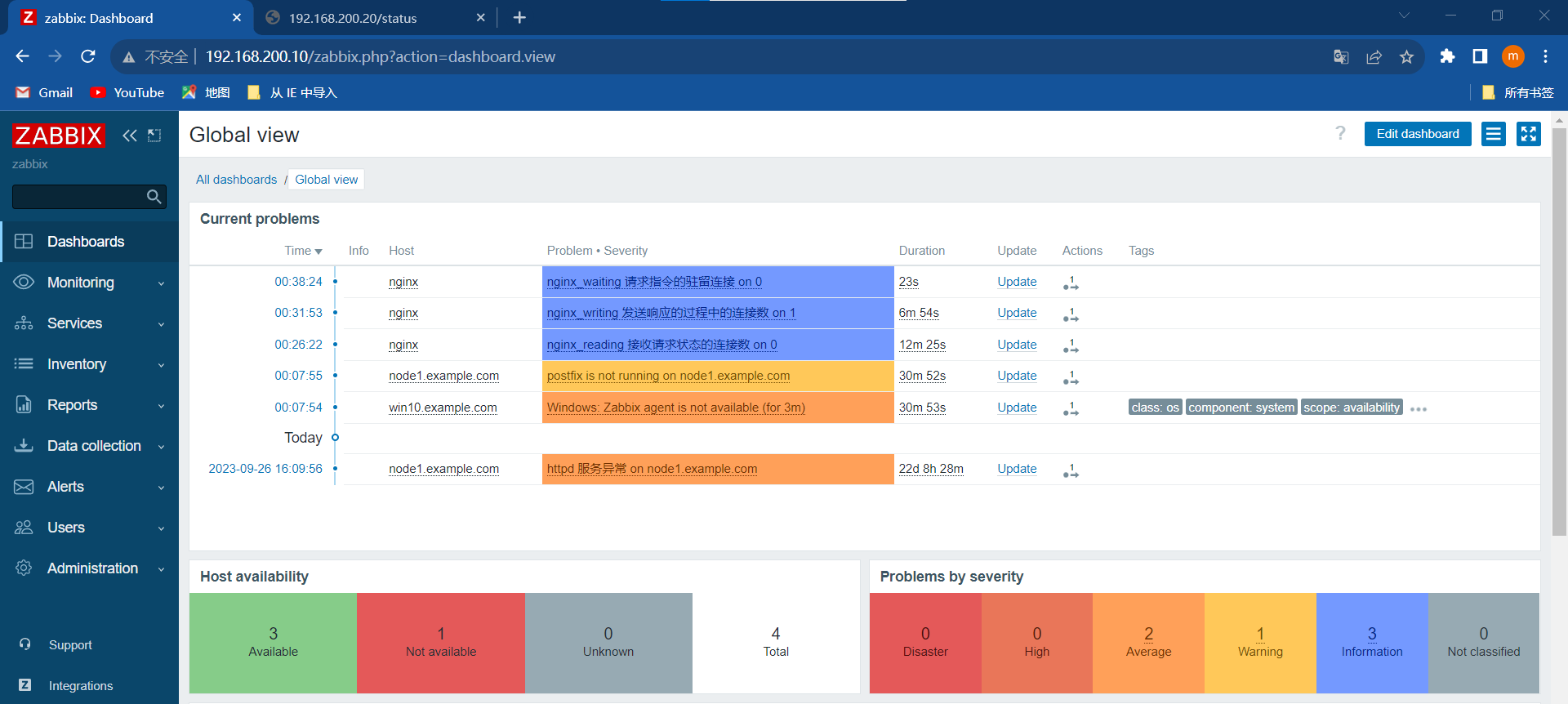The height and width of the screenshot is (704, 1568).
Task: Click the translate page icon in address bar
Action: [1341, 56]
